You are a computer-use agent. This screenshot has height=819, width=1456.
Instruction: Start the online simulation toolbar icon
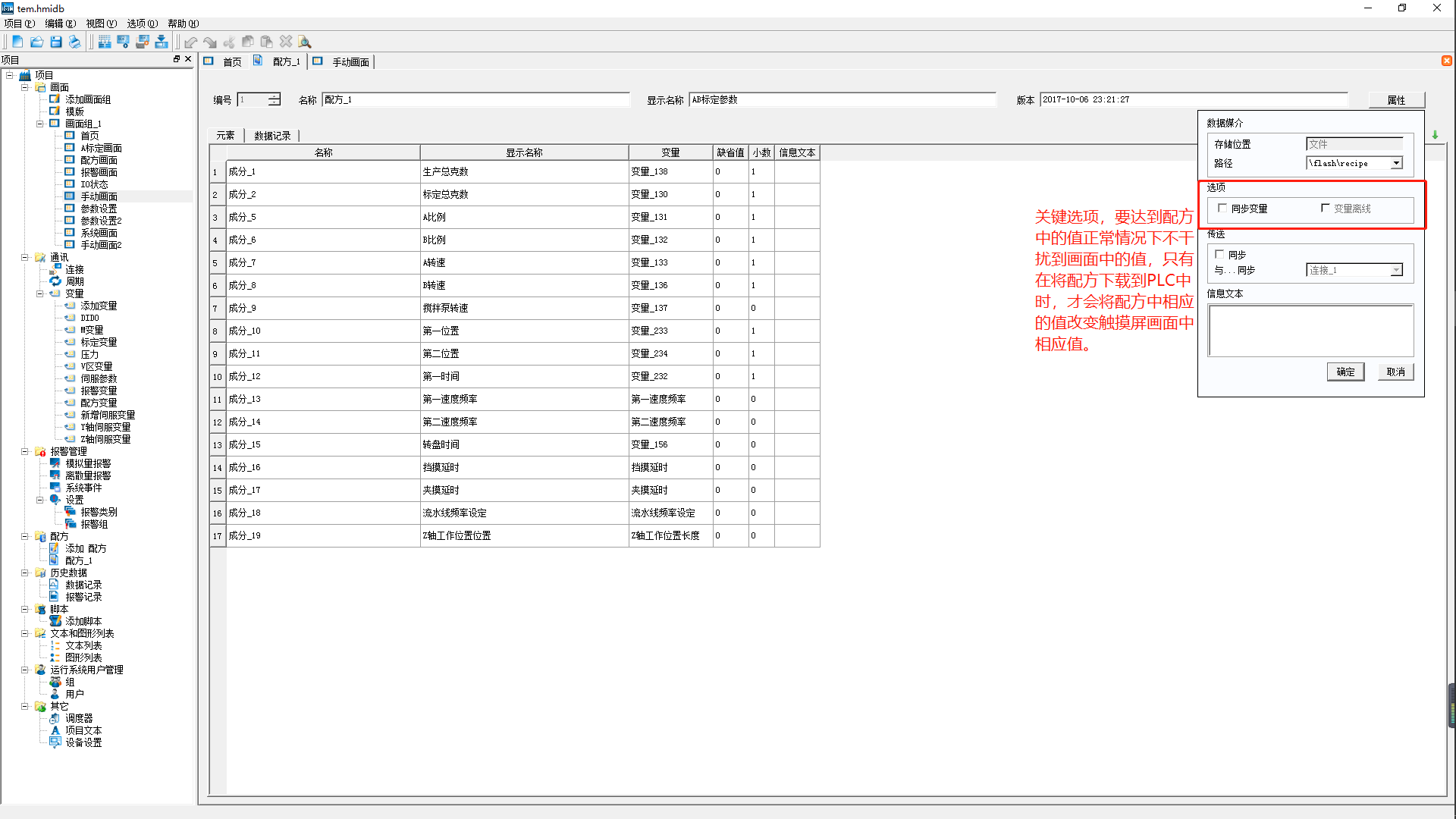124,42
